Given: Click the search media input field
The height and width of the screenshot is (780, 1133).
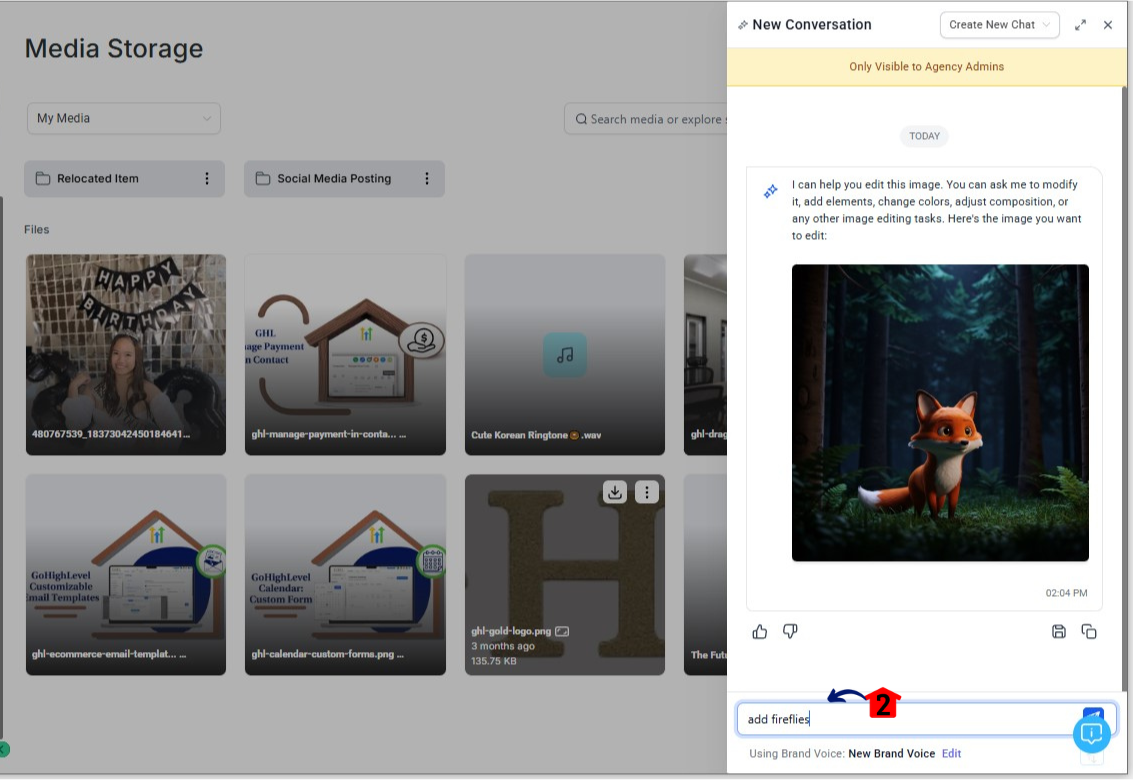Looking at the screenshot, I should (x=650, y=119).
